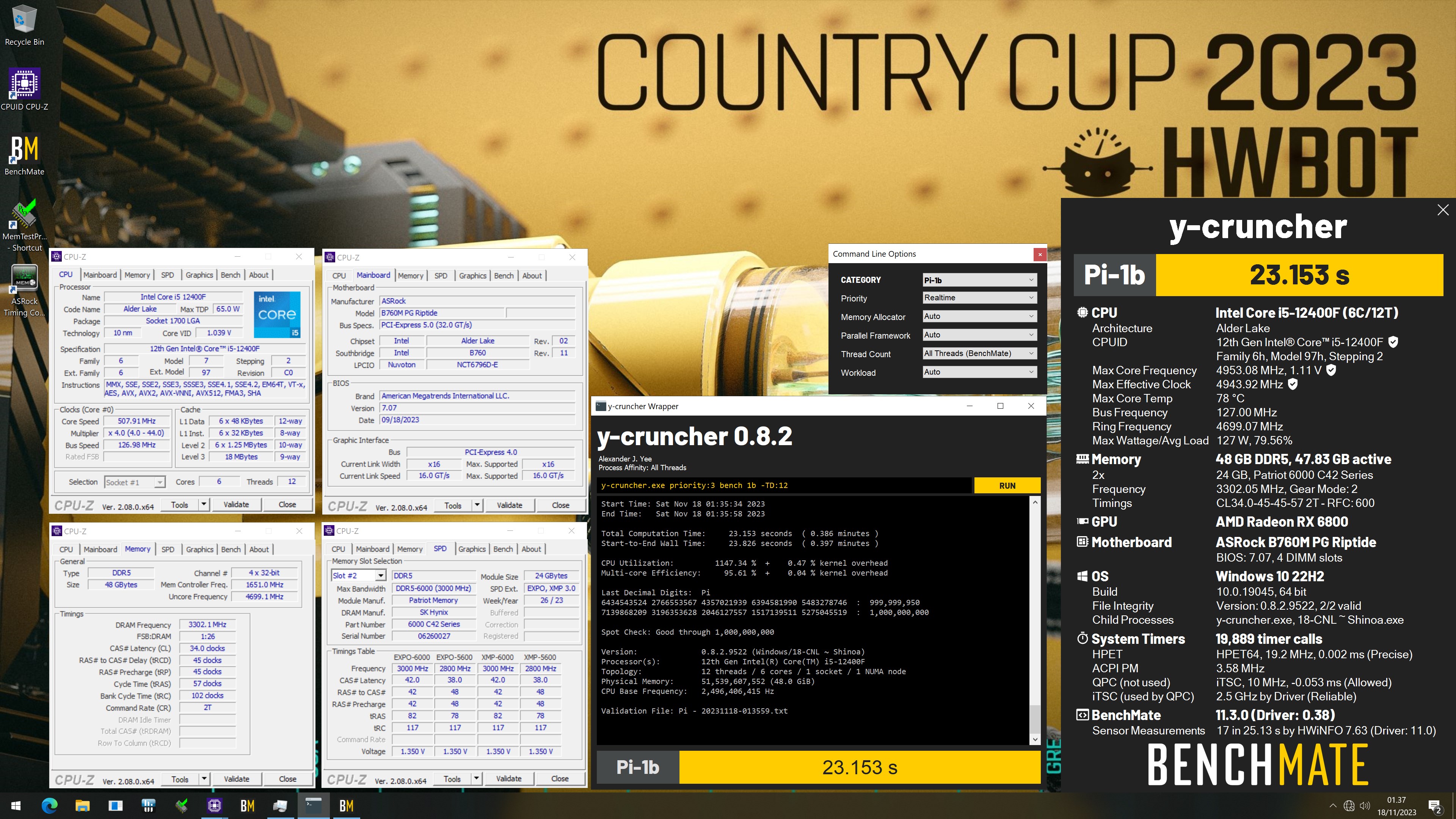
Task: Click the volume speaker tray icon
Action: (x=1365, y=805)
